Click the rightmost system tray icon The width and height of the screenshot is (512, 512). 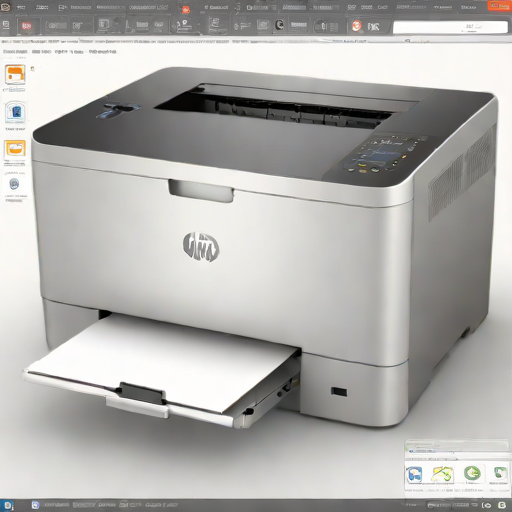[502, 505]
